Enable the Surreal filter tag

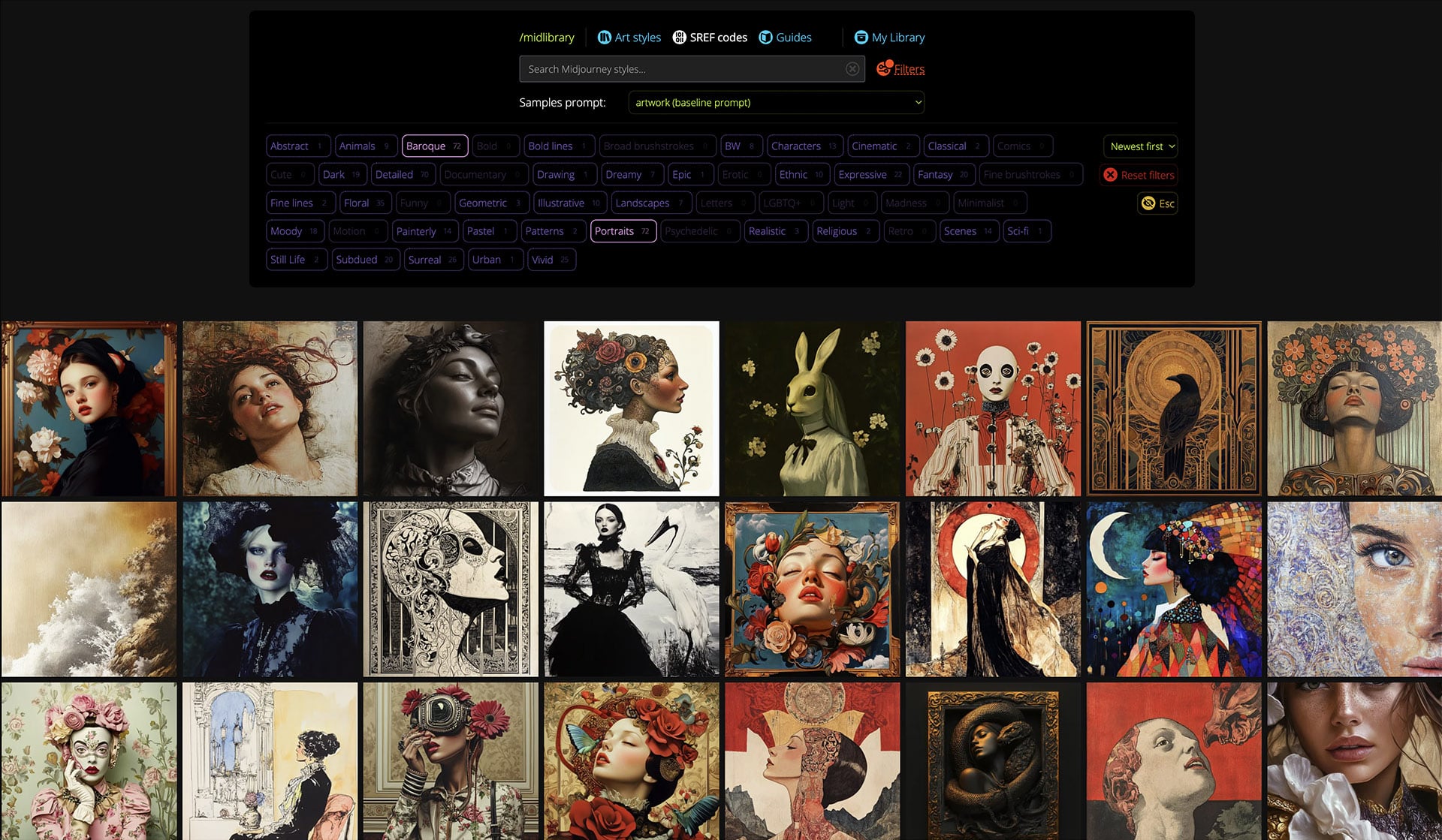433,260
